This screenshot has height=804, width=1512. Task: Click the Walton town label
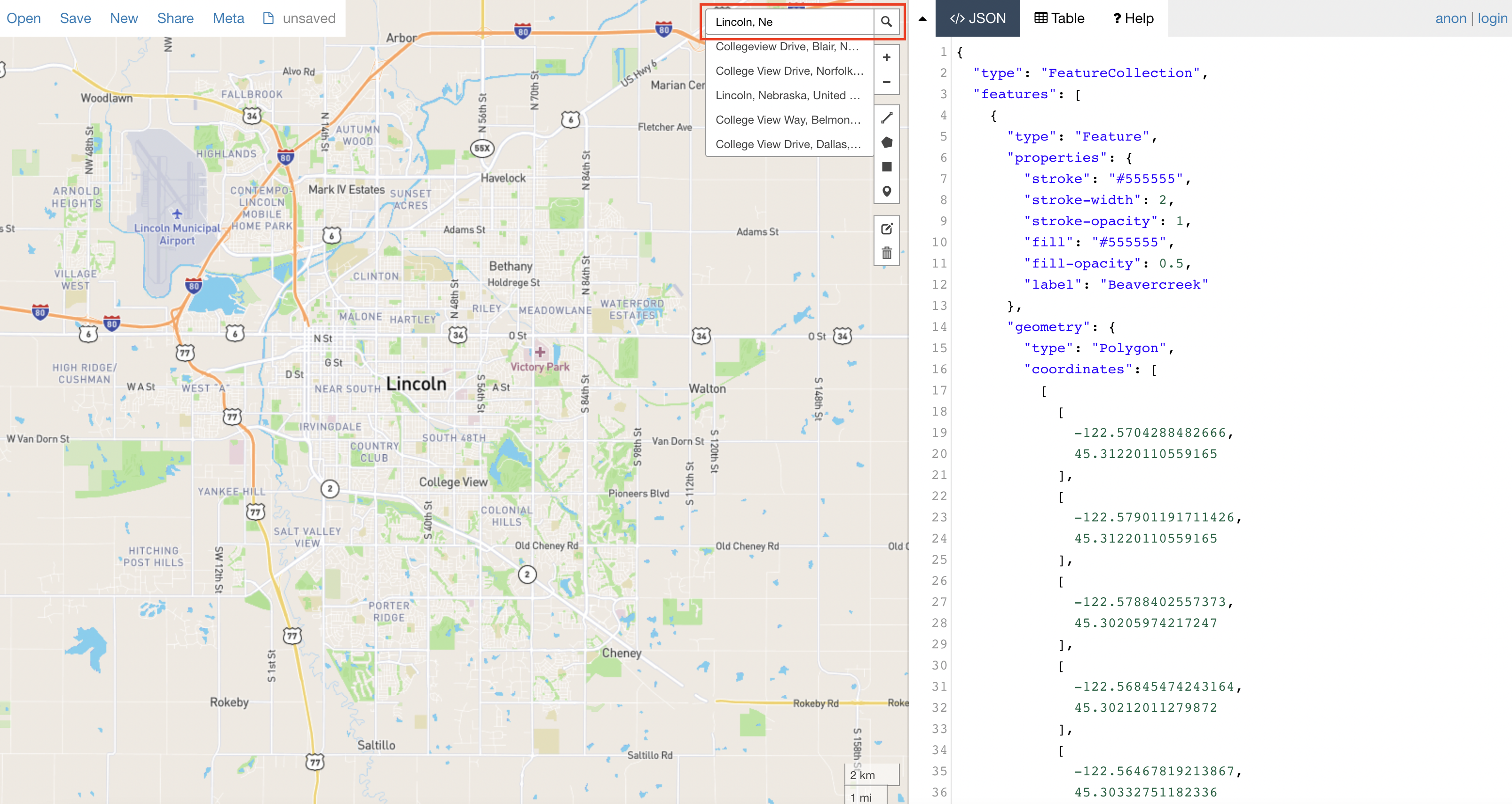(x=707, y=388)
